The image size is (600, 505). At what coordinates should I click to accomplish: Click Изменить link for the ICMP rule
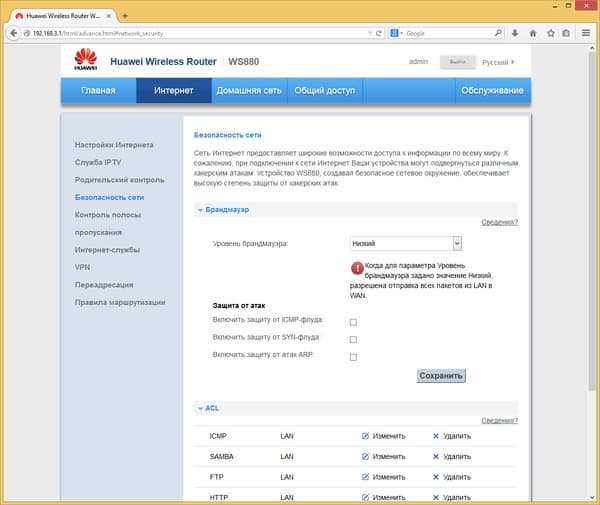[389, 436]
